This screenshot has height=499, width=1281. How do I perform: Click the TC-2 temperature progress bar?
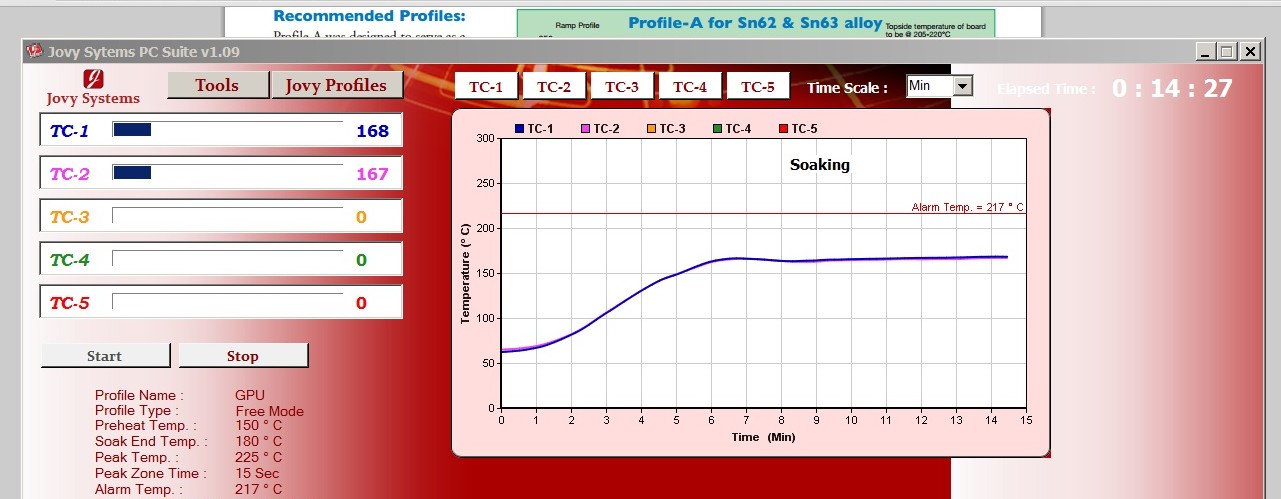click(x=227, y=173)
